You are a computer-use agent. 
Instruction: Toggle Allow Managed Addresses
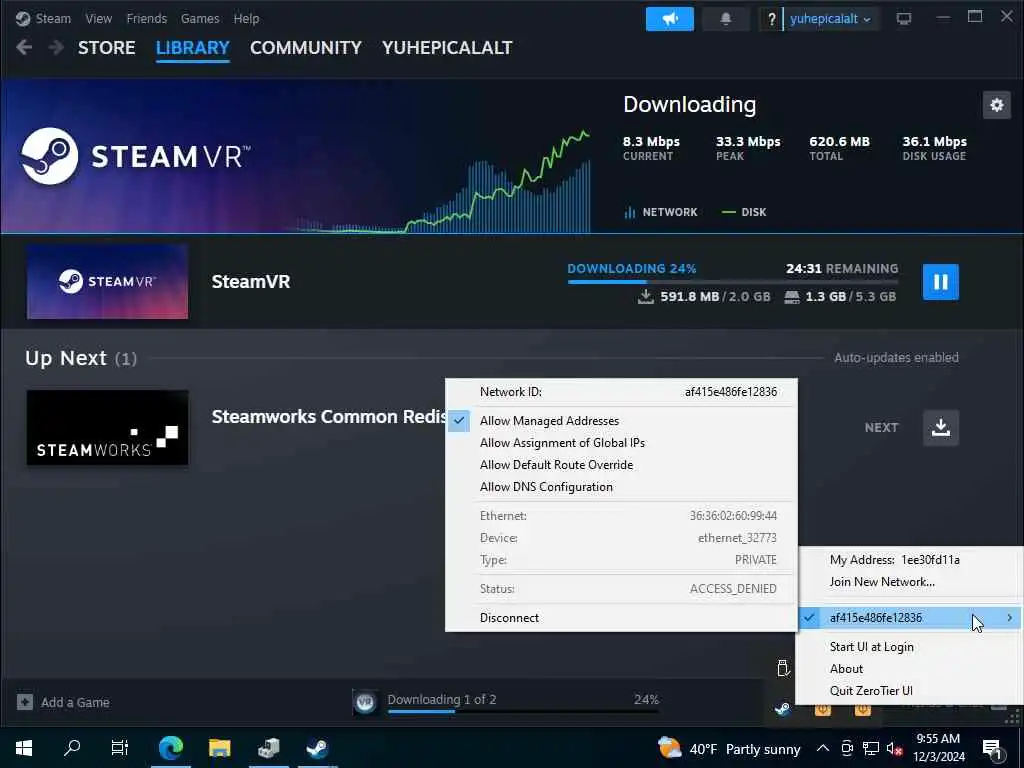pos(621,421)
